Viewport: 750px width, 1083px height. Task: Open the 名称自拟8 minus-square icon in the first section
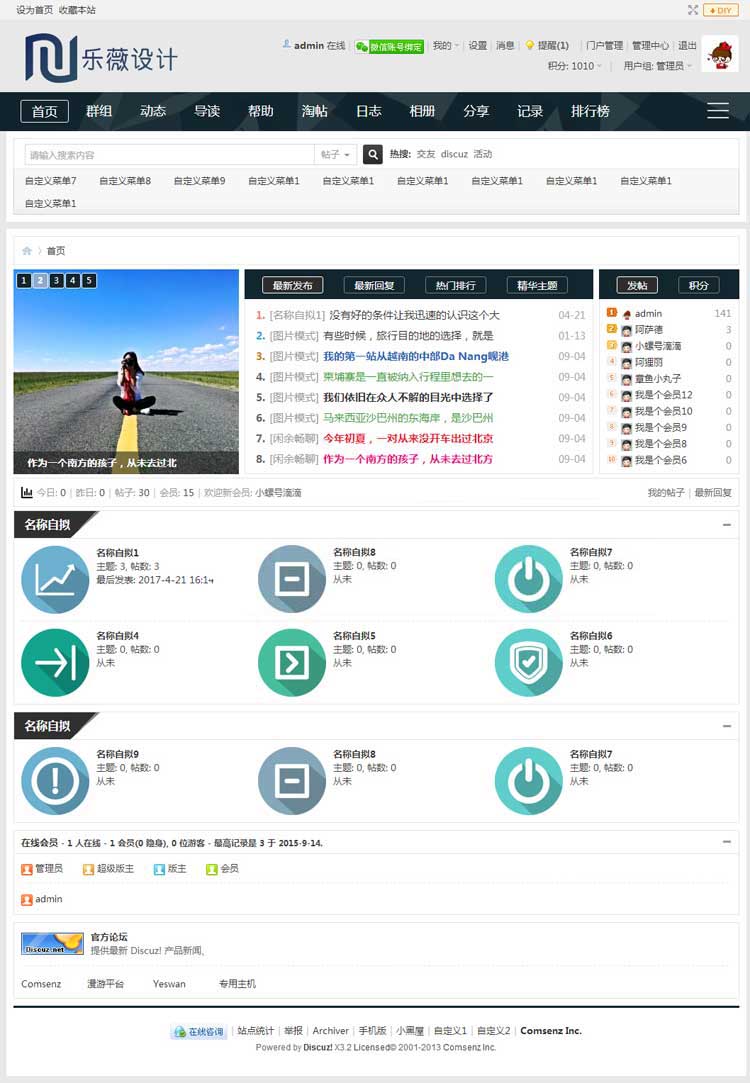(292, 579)
